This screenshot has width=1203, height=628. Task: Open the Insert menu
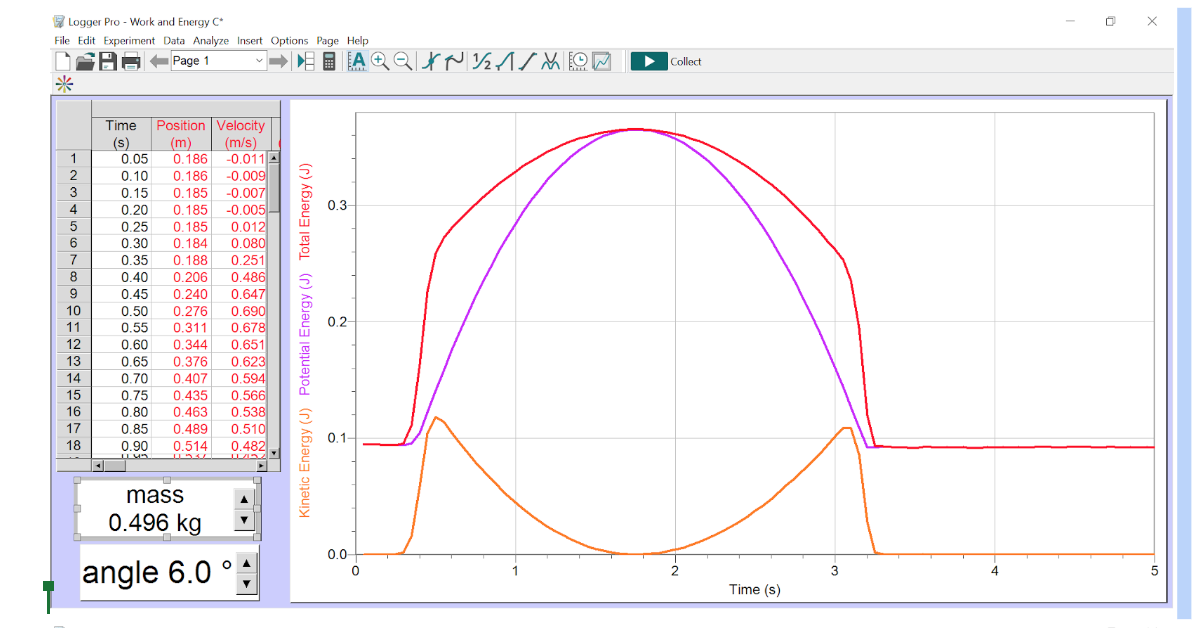[x=250, y=41]
